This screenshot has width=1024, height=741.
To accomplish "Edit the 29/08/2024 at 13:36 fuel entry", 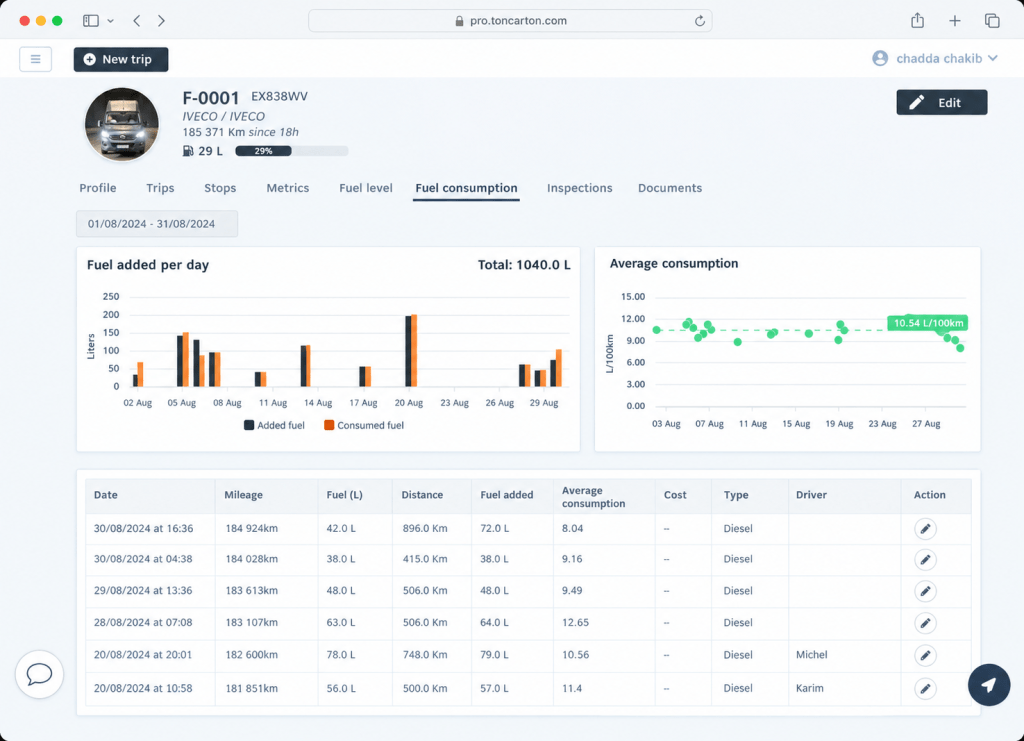I will point(925,591).
